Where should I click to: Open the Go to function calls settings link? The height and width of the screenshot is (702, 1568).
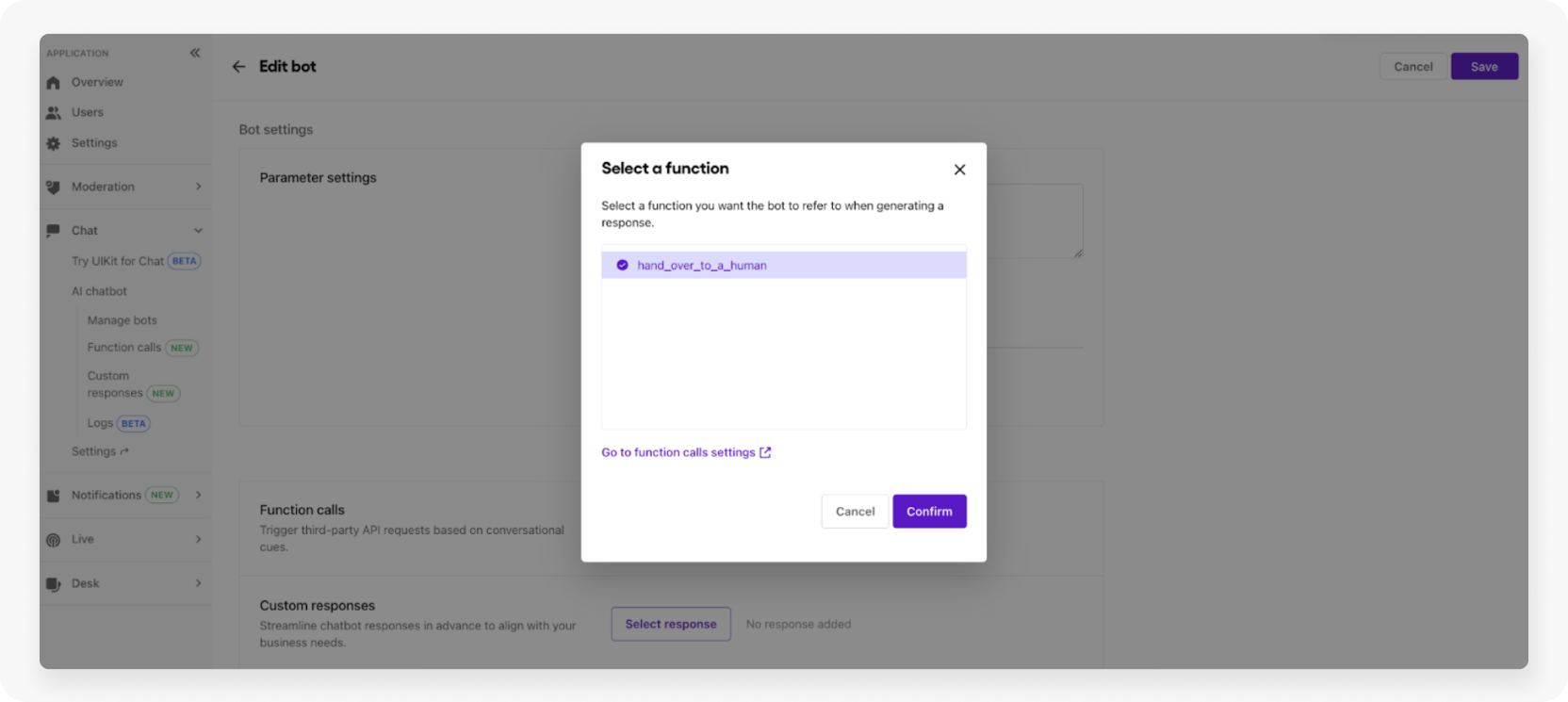pyautogui.click(x=679, y=452)
